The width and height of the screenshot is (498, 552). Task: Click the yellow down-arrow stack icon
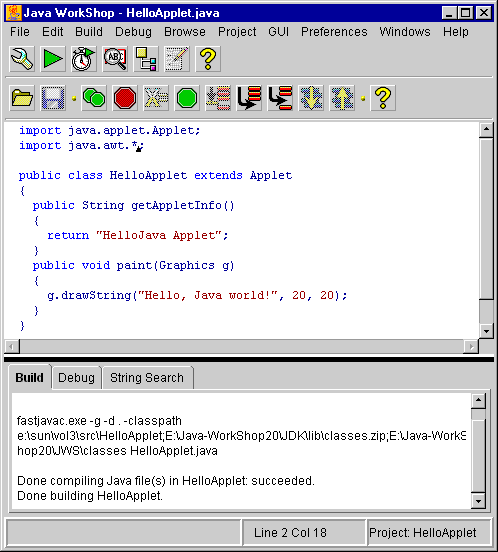coord(311,98)
